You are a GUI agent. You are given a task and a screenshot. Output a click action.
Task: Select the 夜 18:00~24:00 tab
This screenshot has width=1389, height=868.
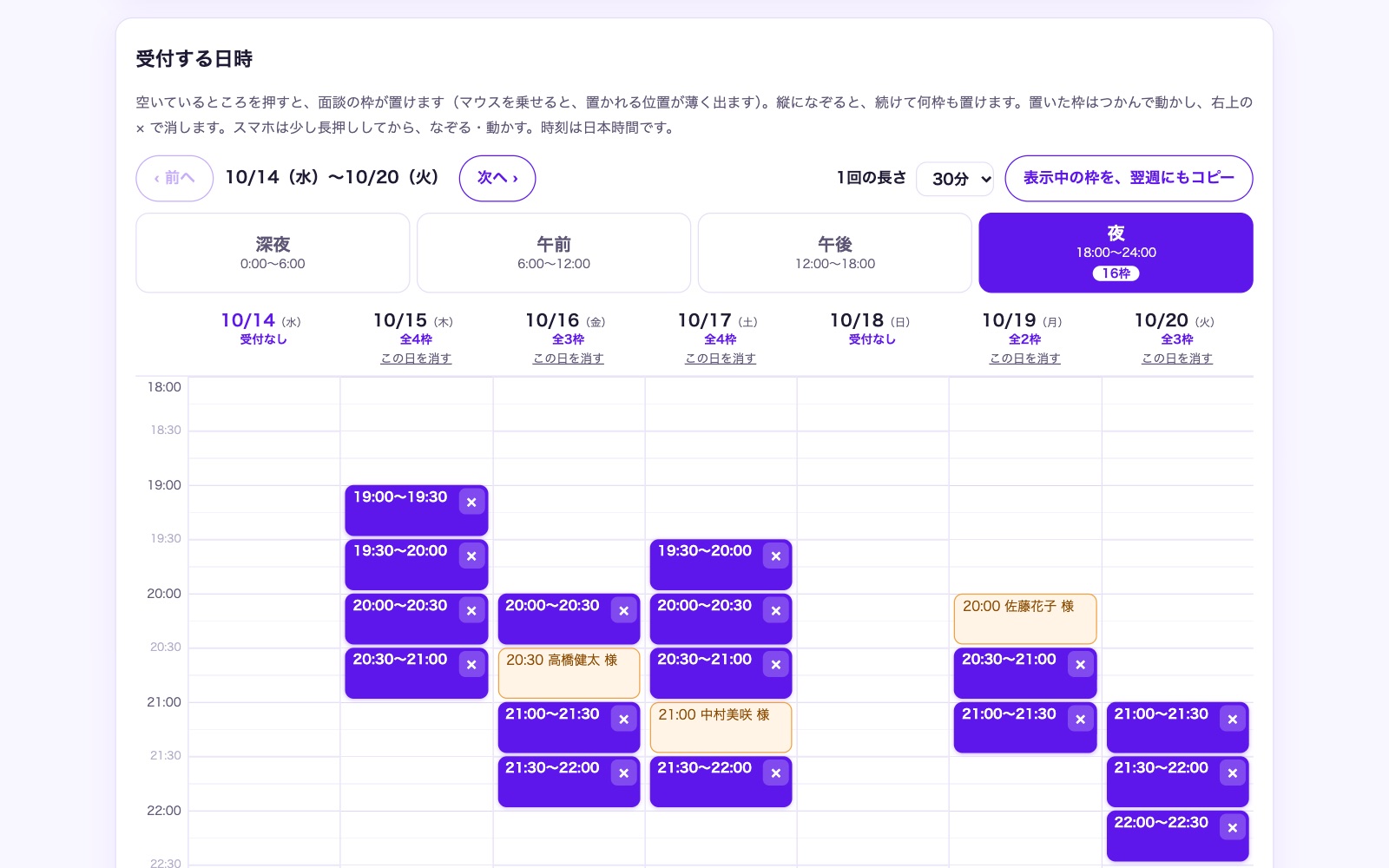[1116, 253]
